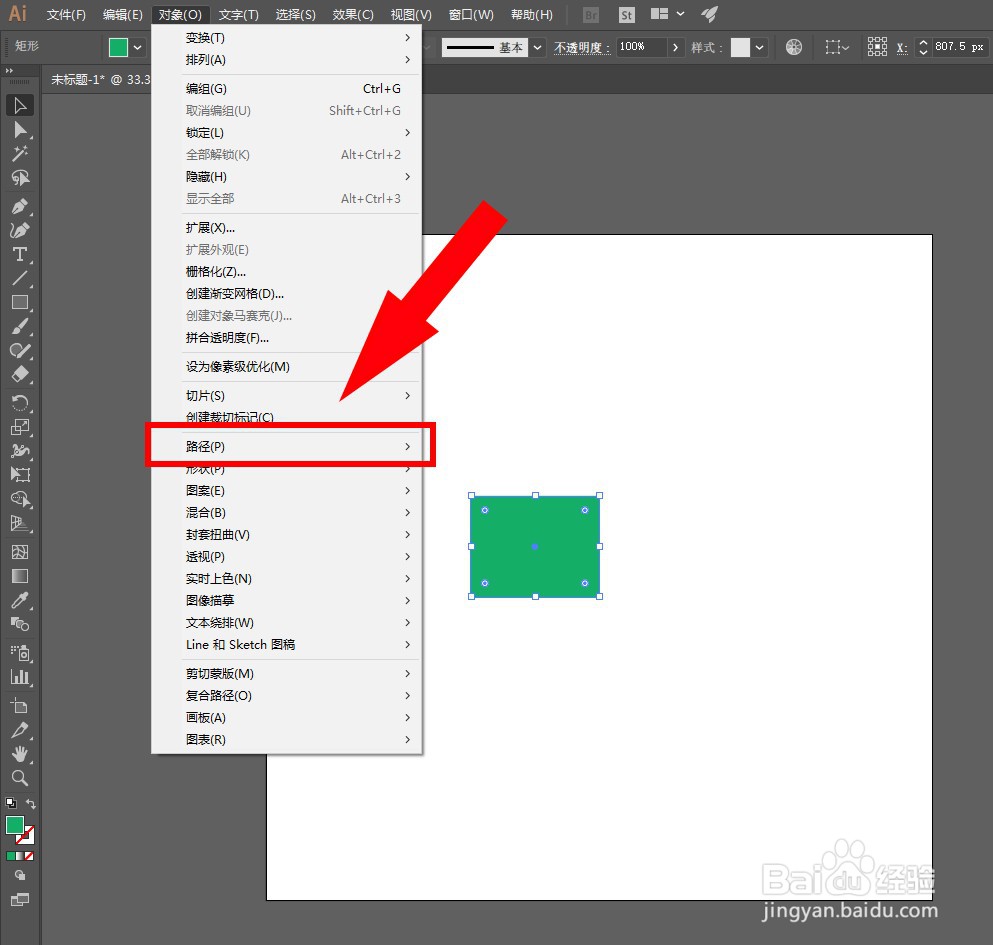
Task: Open Clipping Mask (剪切蒙版) submenu
Action: (286, 673)
